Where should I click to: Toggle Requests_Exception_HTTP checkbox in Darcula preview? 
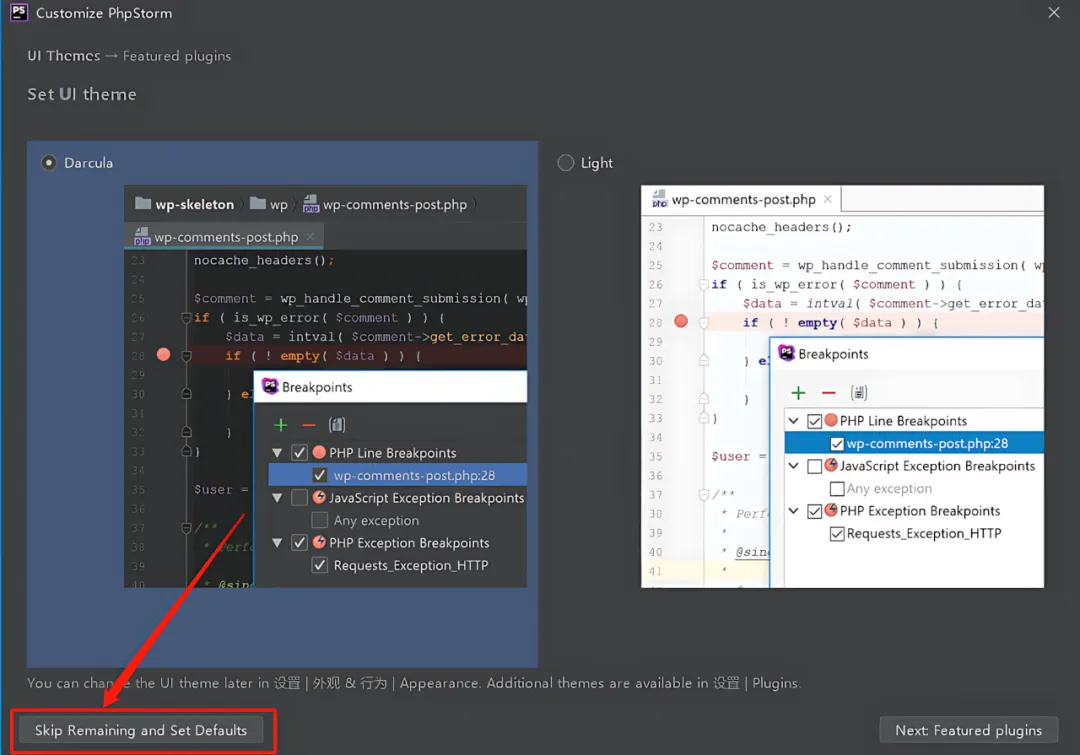pyautogui.click(x=320, y=566)
